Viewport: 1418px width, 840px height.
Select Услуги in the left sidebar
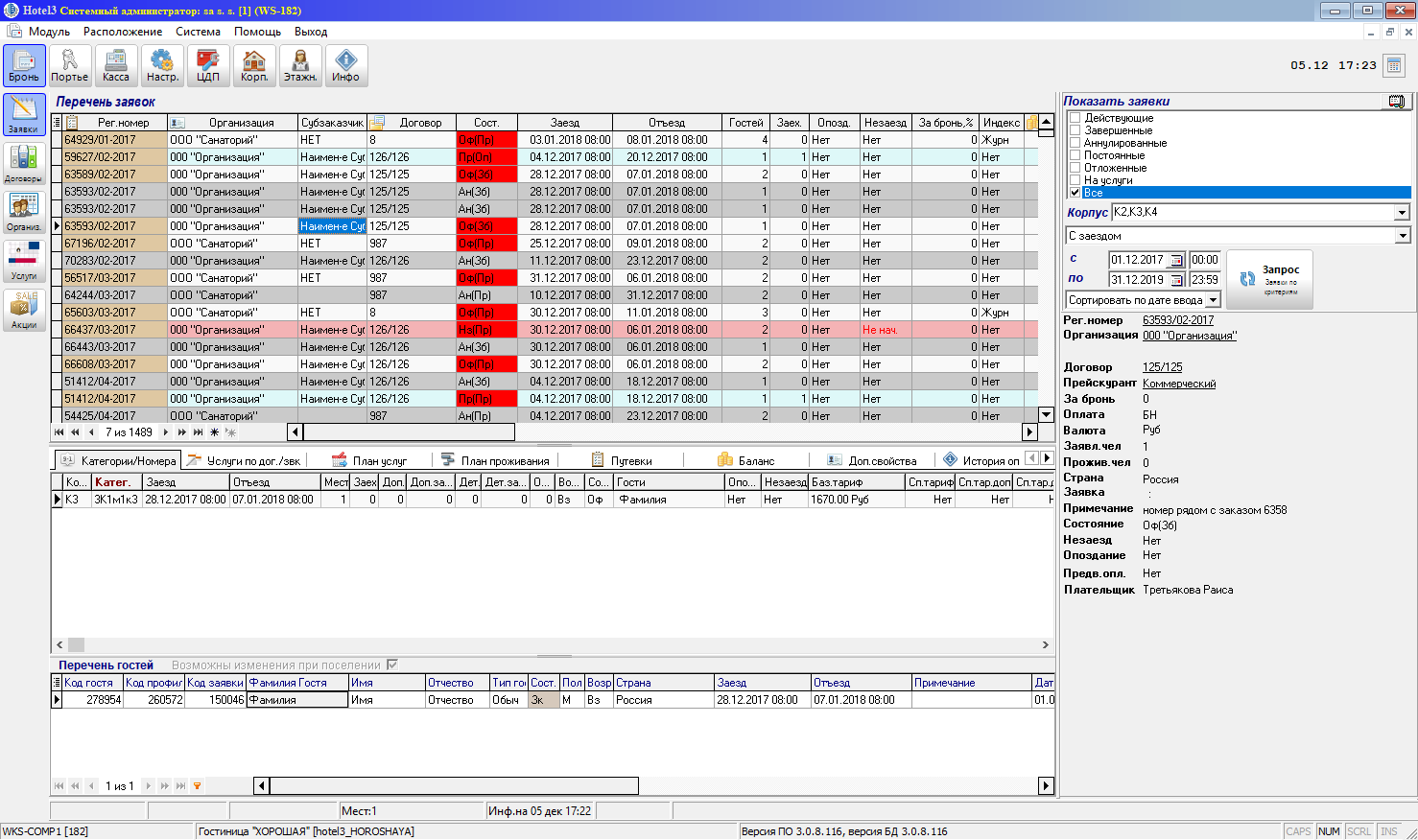pos(24,261)
